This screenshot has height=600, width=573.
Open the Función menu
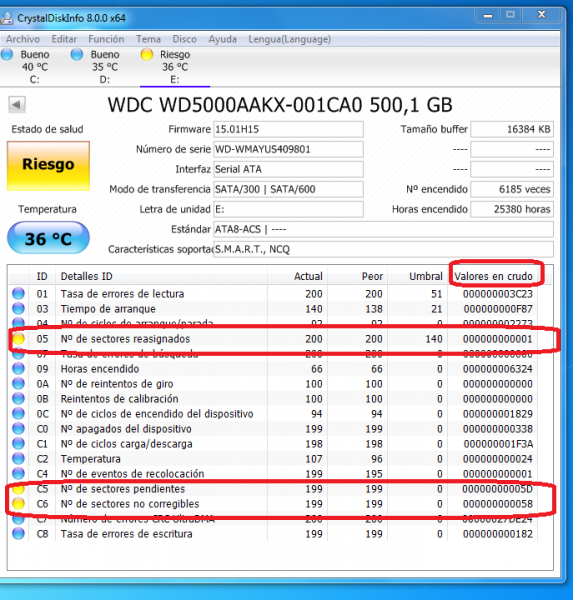[106, 39]
